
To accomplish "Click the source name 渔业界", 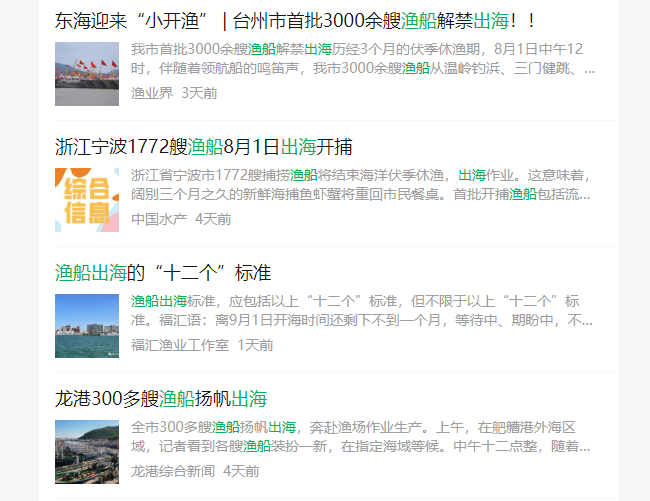I will 151,93.
